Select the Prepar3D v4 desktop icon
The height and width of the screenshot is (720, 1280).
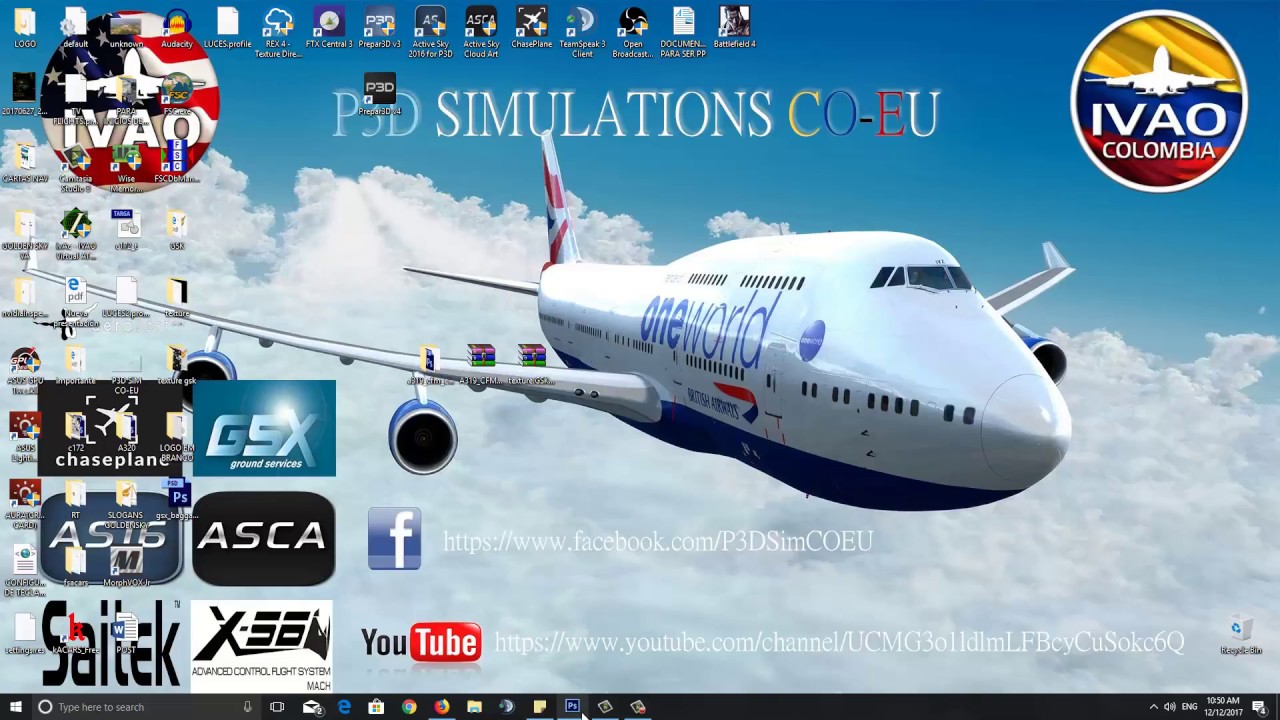point(380,95)
